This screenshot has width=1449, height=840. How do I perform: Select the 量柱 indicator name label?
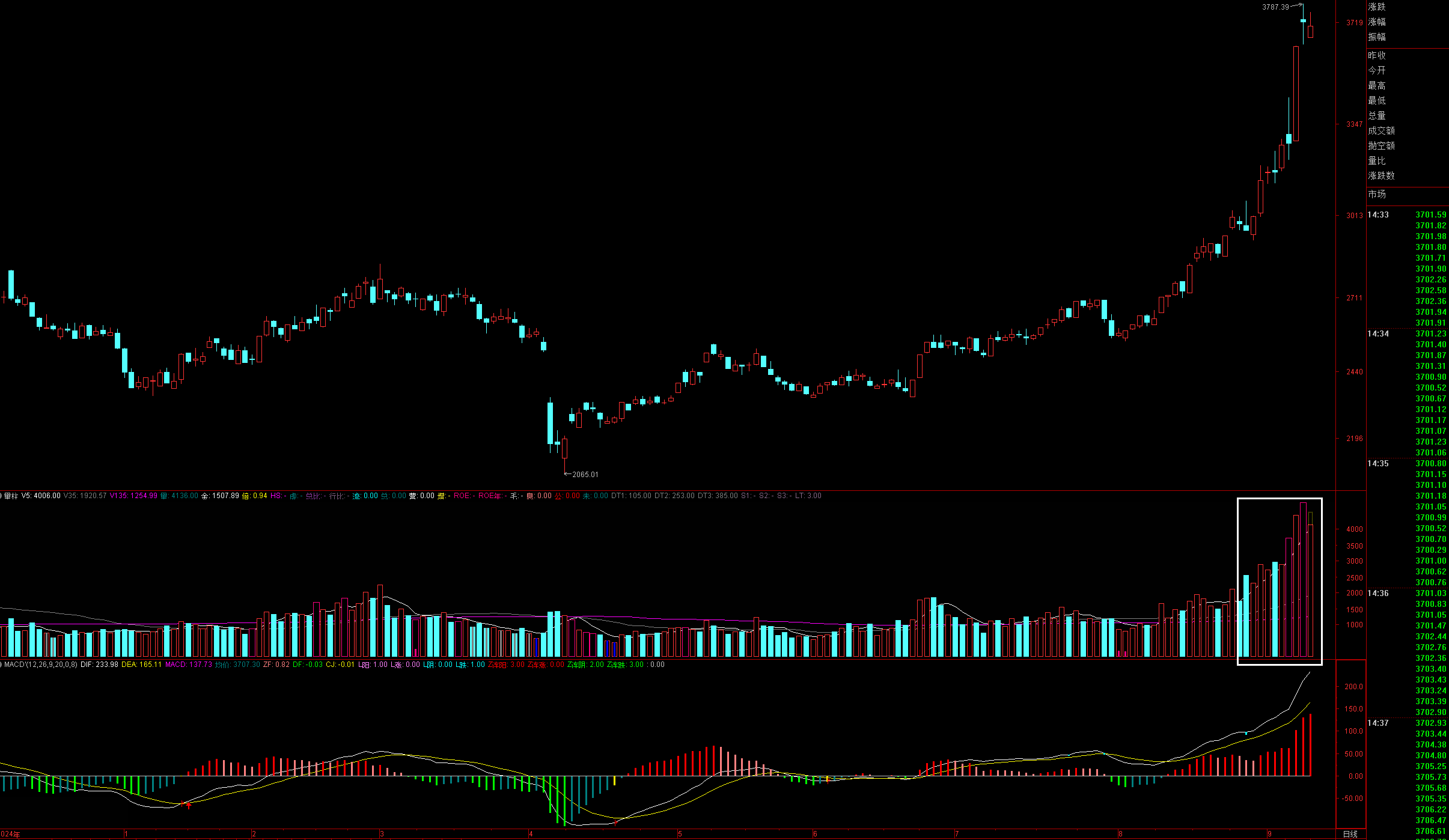click(x=11, y=496)
